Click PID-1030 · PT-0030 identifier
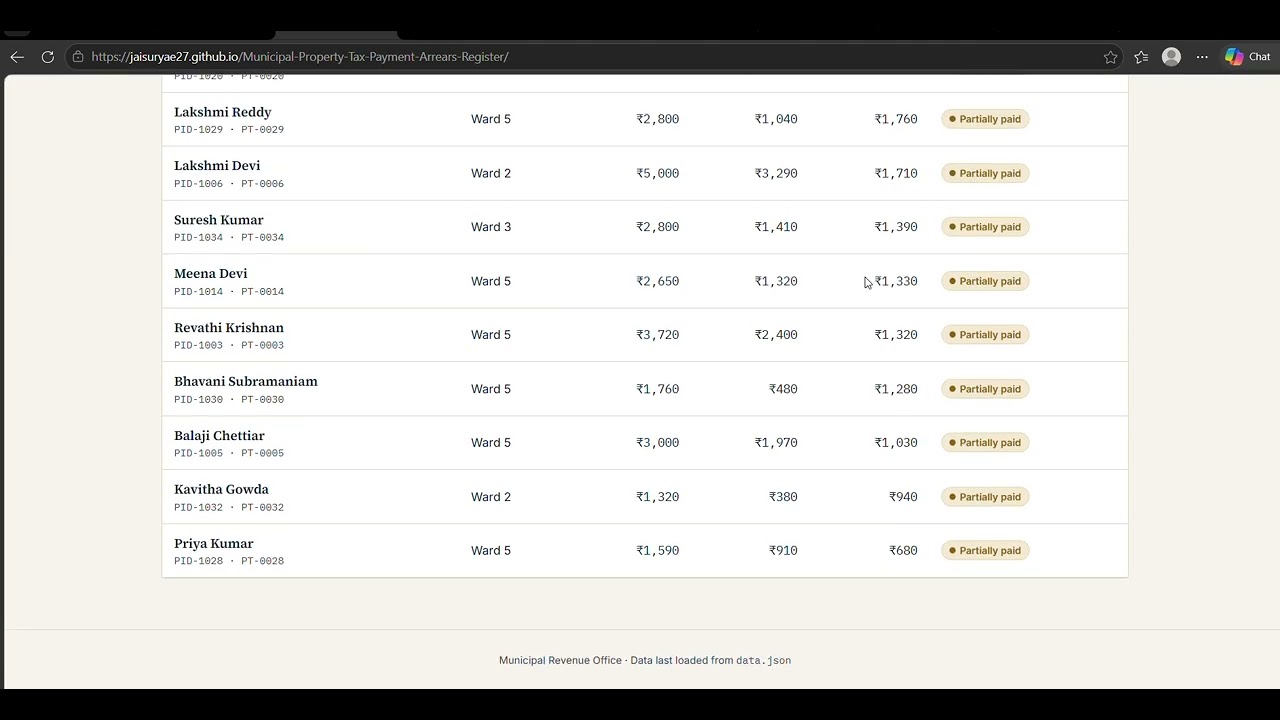1280x720 pixels. click(229, 400)
